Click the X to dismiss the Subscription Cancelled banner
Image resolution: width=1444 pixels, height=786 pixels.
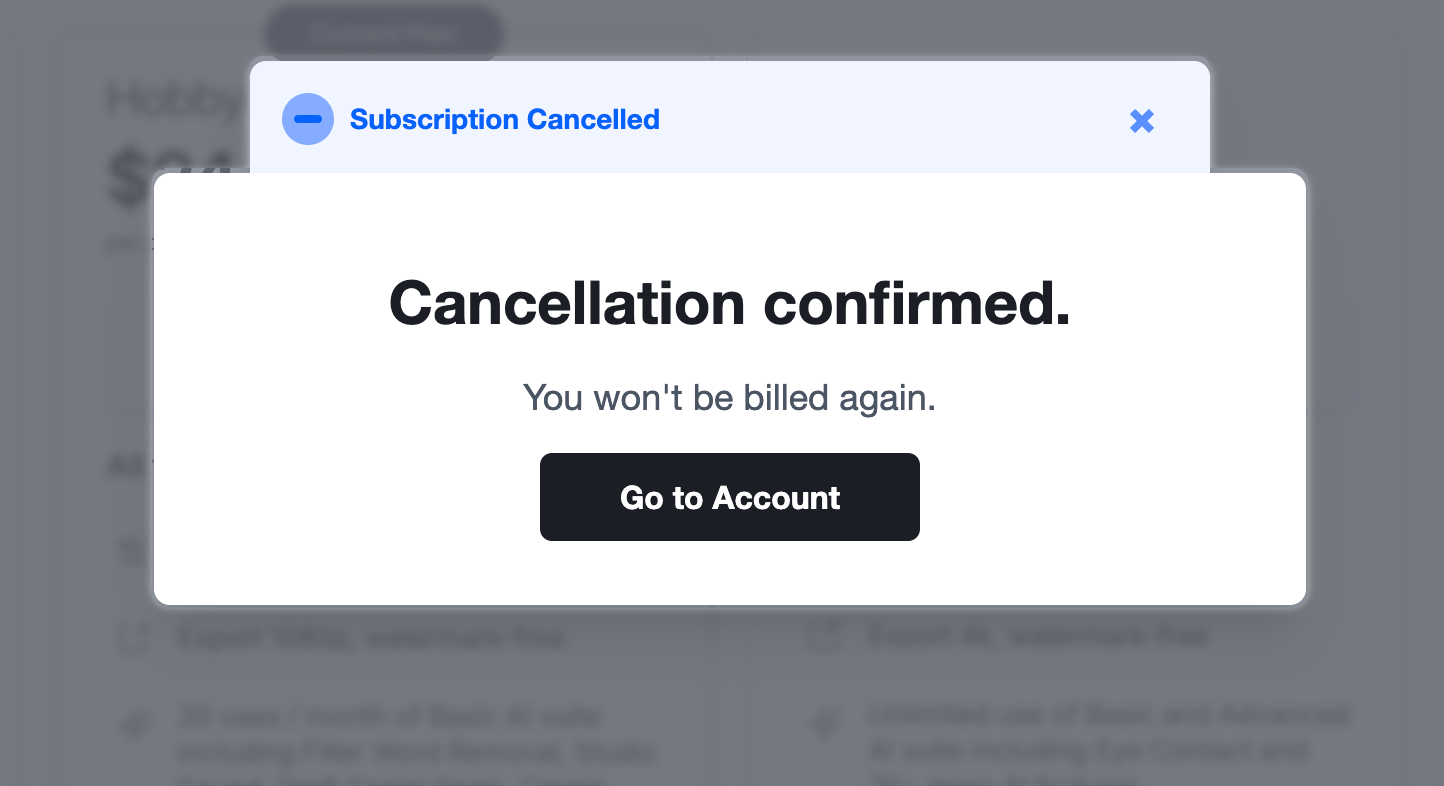[1141, 120]
